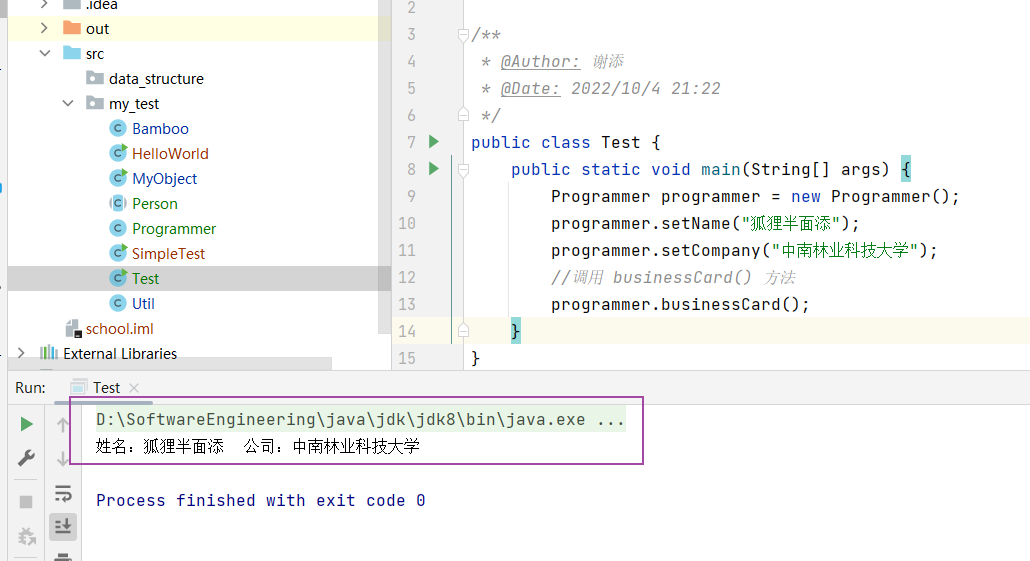
Task: Click the up arrow in Run console
Action: [62, 424]
